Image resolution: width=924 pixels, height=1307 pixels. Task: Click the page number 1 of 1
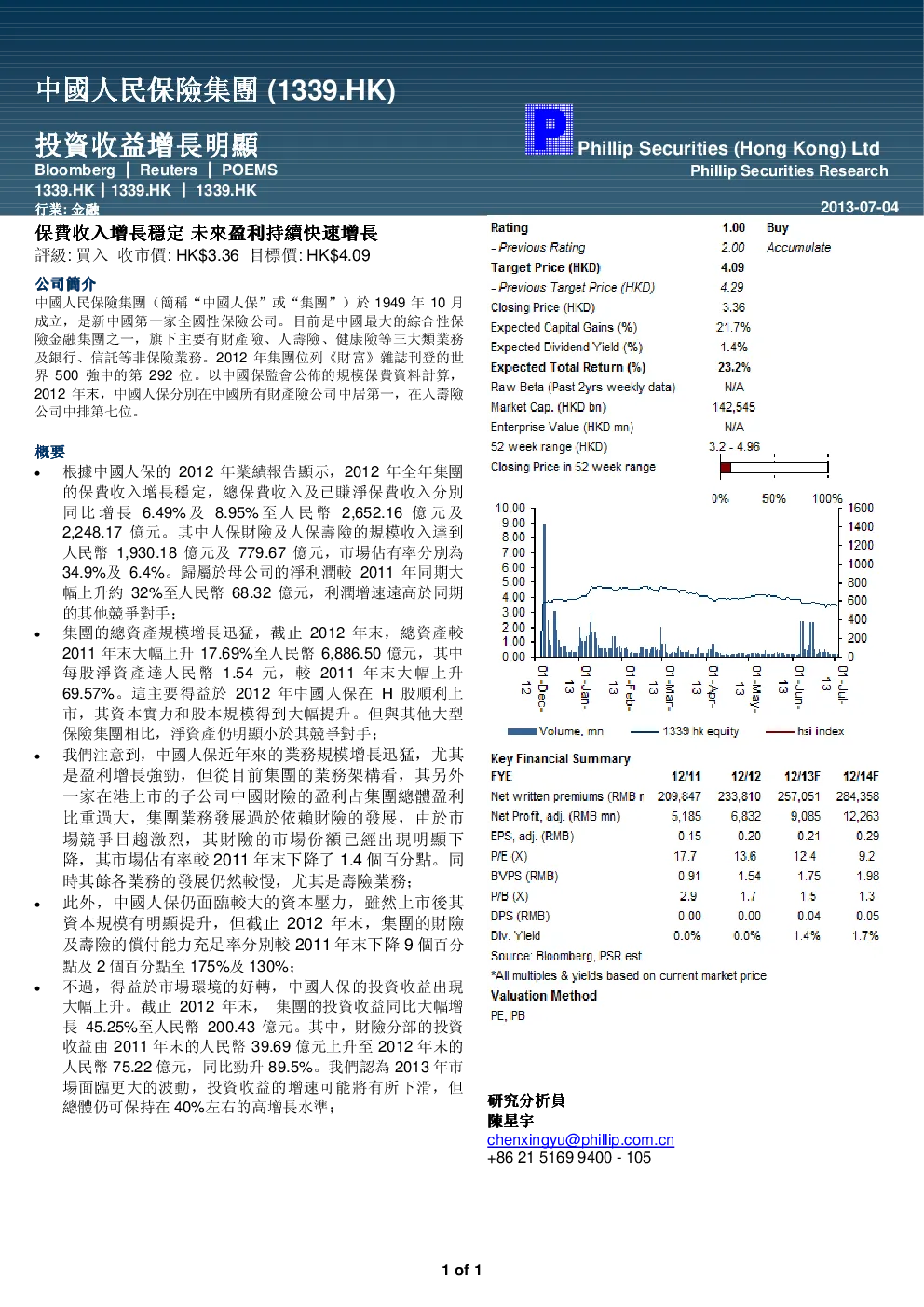(462, 1270)
